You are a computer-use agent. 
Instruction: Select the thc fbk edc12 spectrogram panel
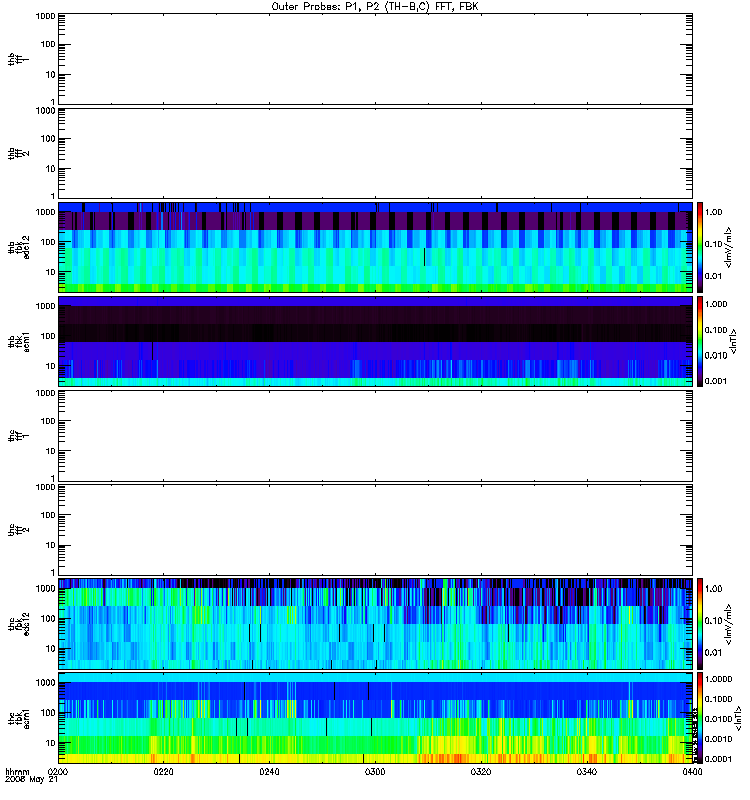coord(375,623)
